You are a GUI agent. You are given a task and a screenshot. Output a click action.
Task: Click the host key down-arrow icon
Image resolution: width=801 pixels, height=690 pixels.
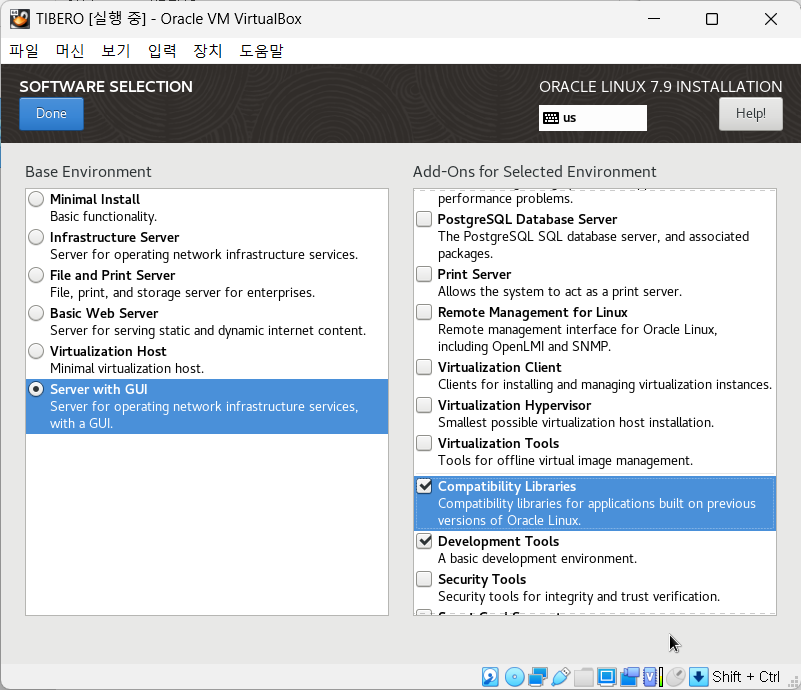coord(698,677)
